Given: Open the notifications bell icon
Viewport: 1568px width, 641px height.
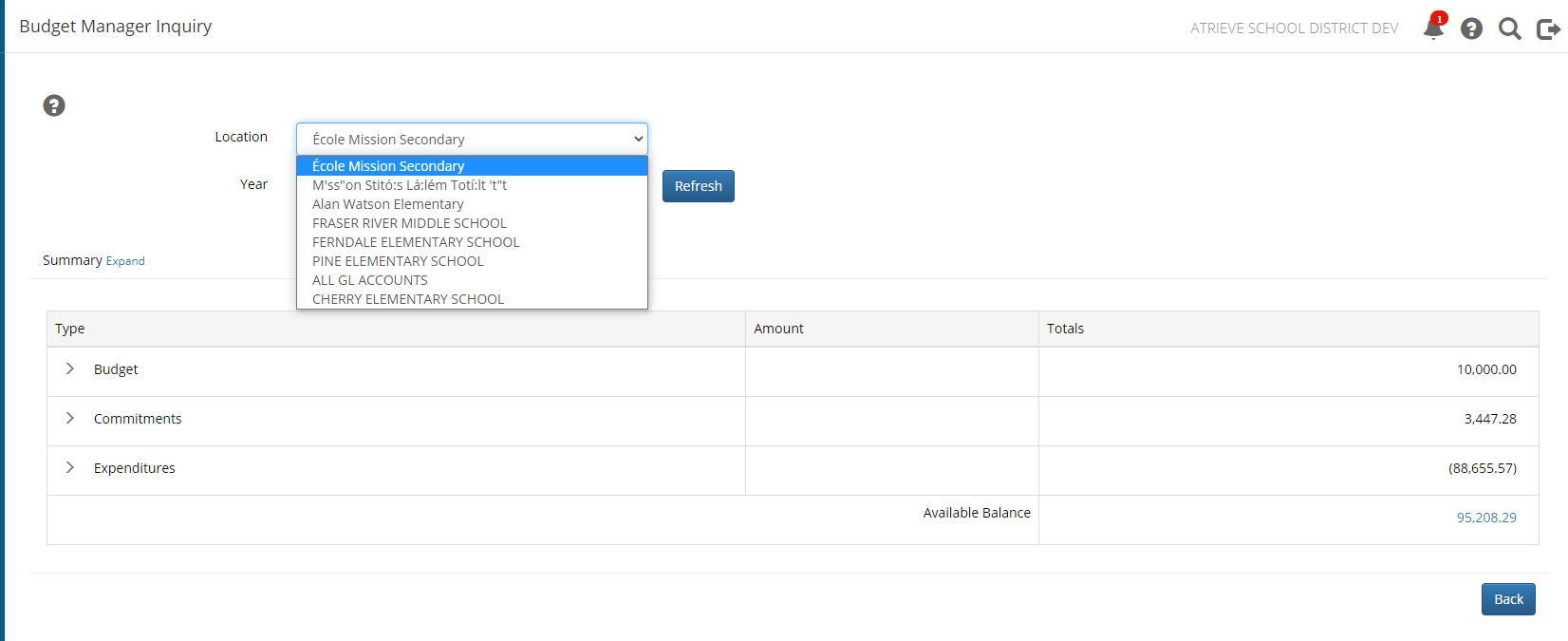Looking at the screenshot, I should point(1433,28).
